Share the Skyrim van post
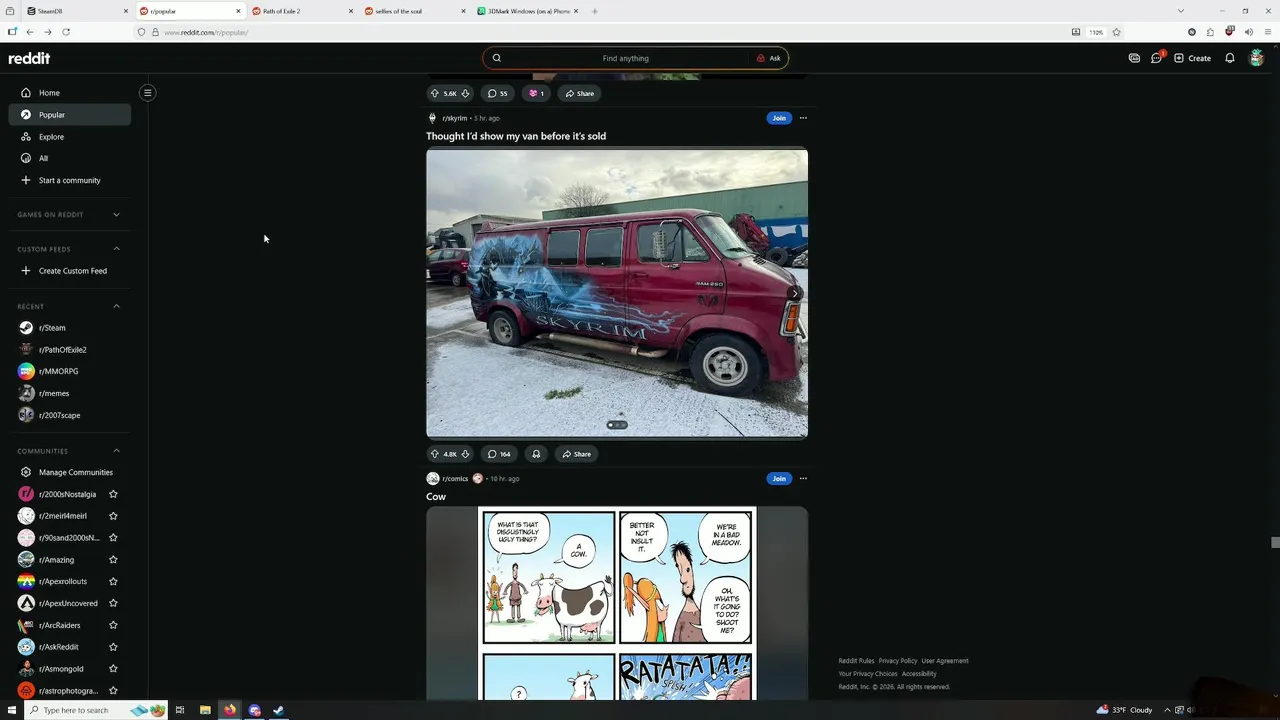The image size is (1280, 720). (x=576, y=454)
